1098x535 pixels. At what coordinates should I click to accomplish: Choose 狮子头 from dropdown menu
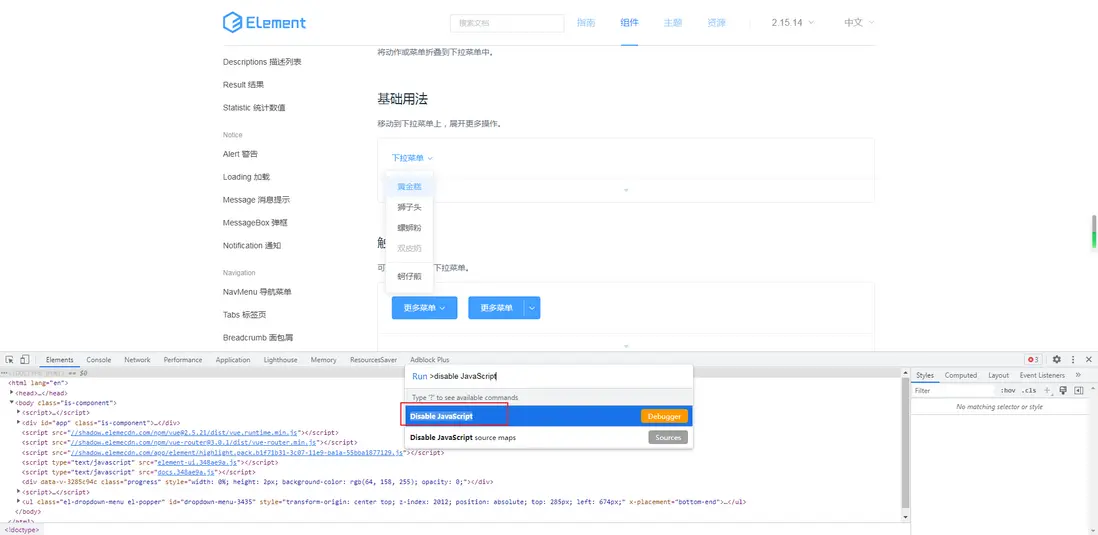point(409,207)
